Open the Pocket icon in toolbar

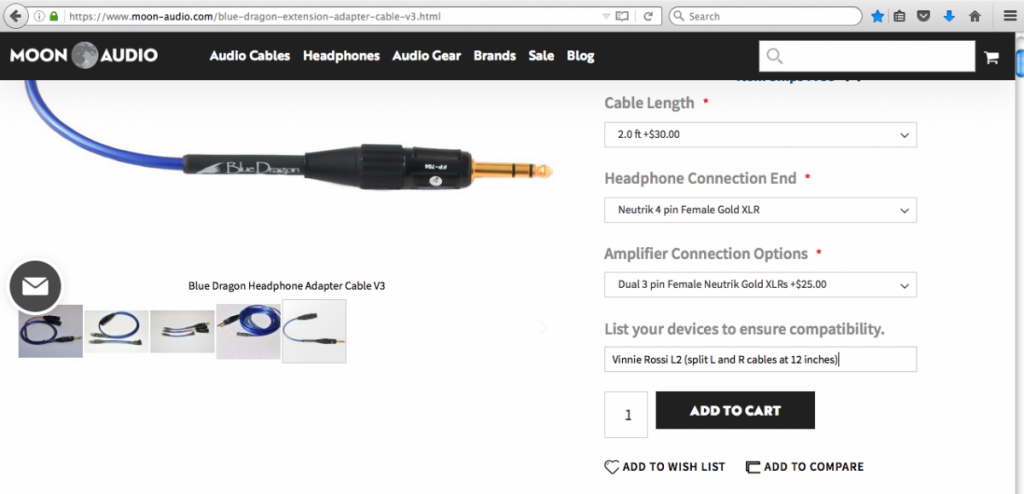pyautogui.click(x=923, y=16)
